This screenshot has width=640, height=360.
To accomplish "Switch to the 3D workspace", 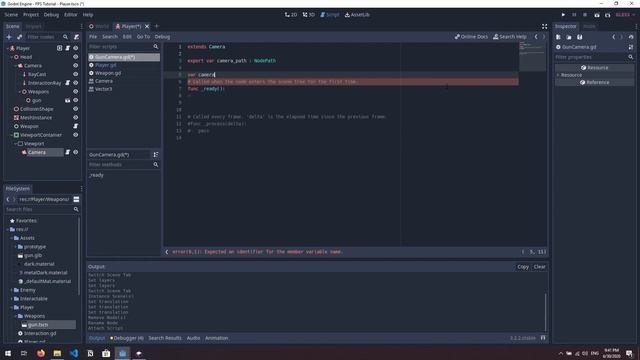I will pyautogui.click(x=309, y=15).
